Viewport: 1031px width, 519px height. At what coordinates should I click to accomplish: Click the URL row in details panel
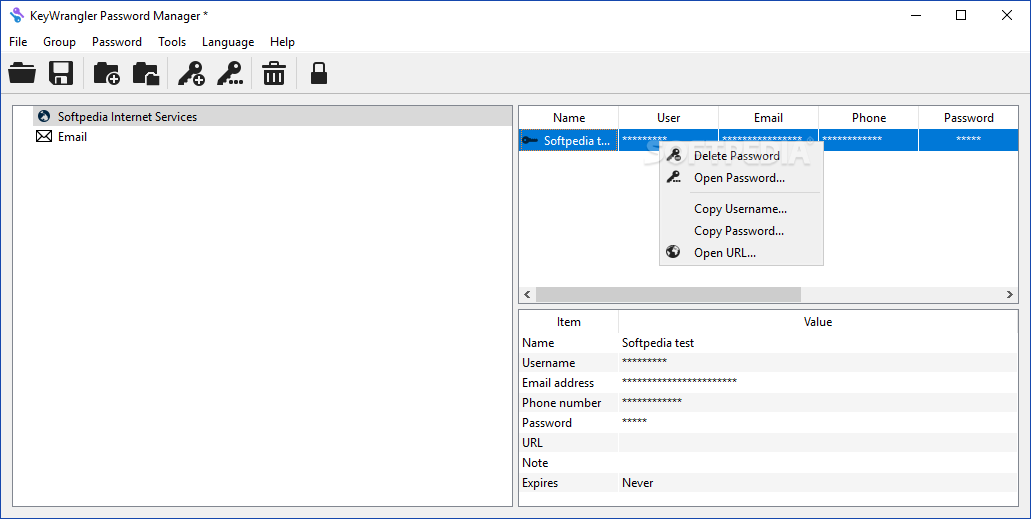(x=768, y=443)
